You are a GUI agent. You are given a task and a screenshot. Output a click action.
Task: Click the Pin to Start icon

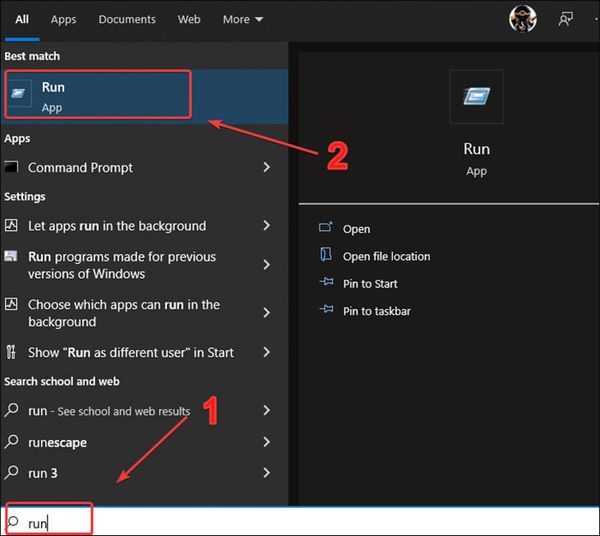326,284
